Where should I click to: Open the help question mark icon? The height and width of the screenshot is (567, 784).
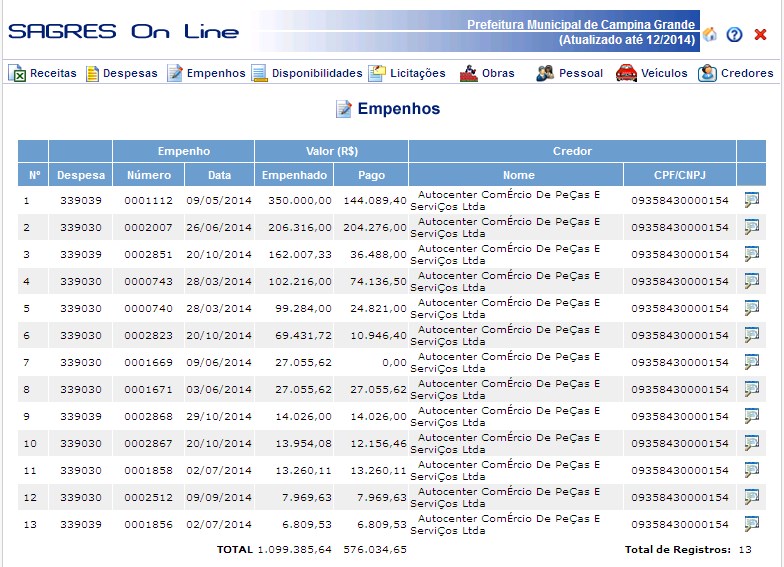[x=734, y=34]
